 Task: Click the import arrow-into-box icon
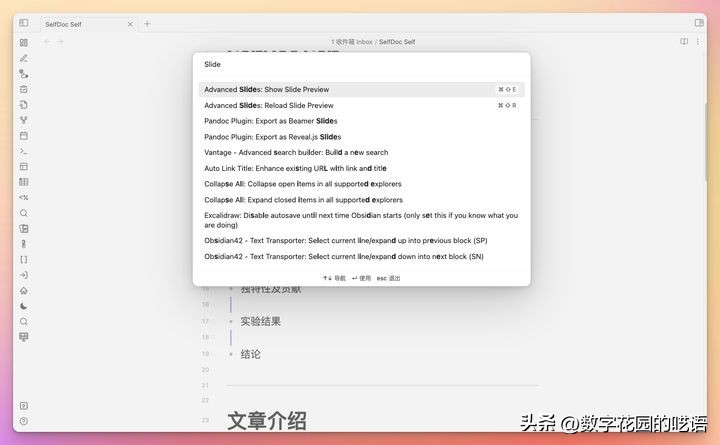pyautogui.click(x=24, y=275)
